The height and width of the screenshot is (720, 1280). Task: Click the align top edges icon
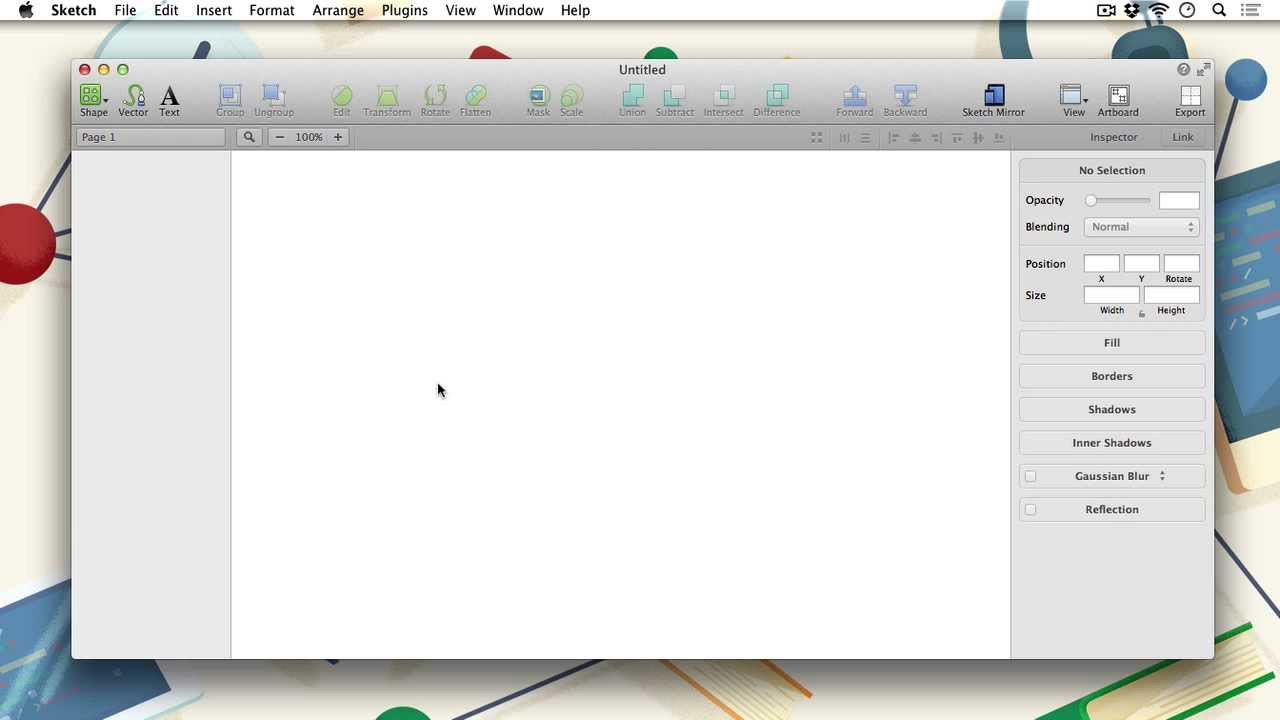(957, 137)
